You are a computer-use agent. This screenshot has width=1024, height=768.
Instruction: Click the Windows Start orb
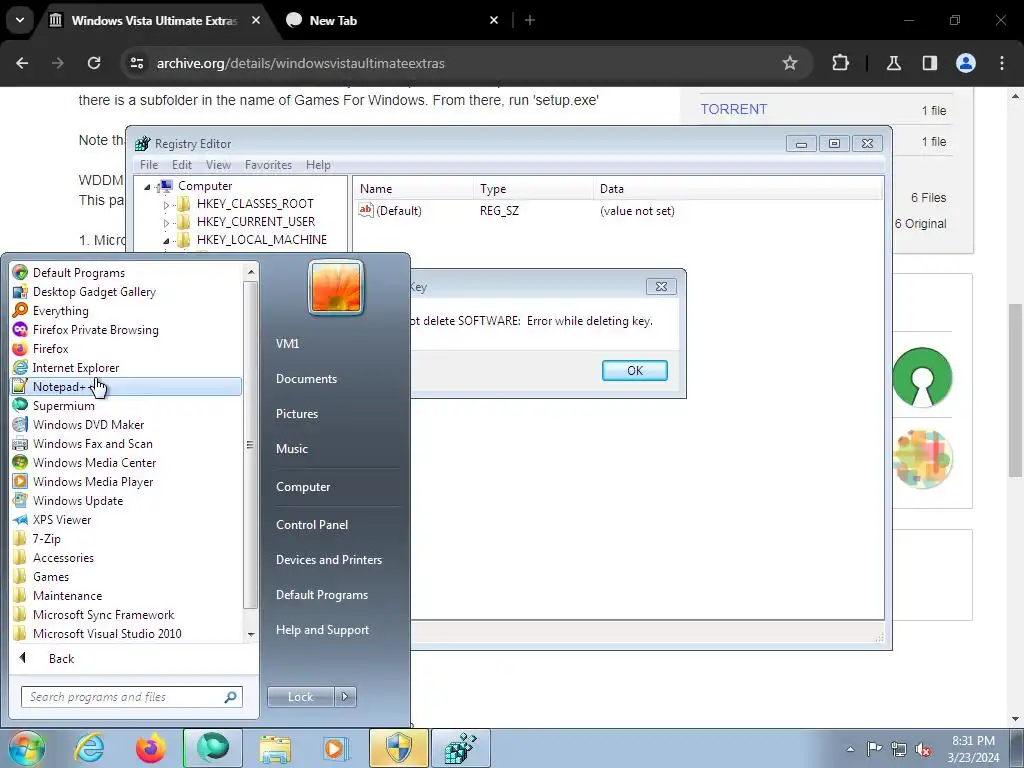26,748
